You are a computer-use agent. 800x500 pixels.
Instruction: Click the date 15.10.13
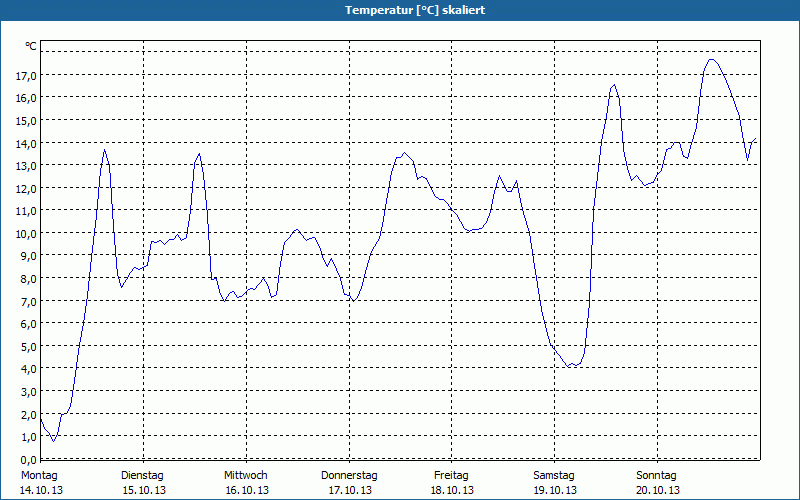pyautogui.click(x=144, y=490)
